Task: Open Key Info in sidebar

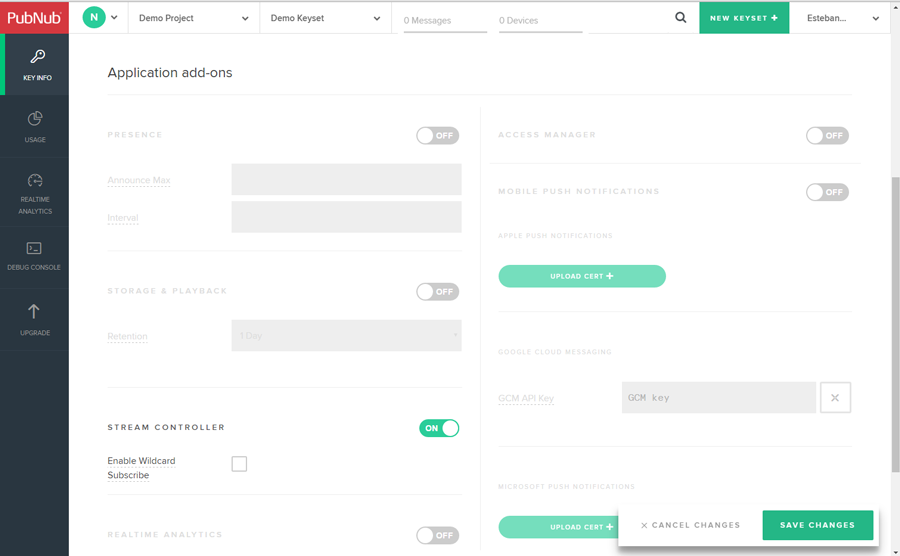Action: coord(37,64)
